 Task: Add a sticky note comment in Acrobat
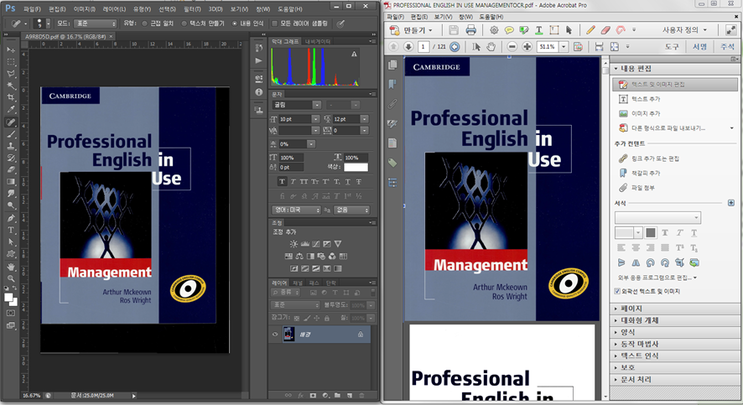[509, 30]
